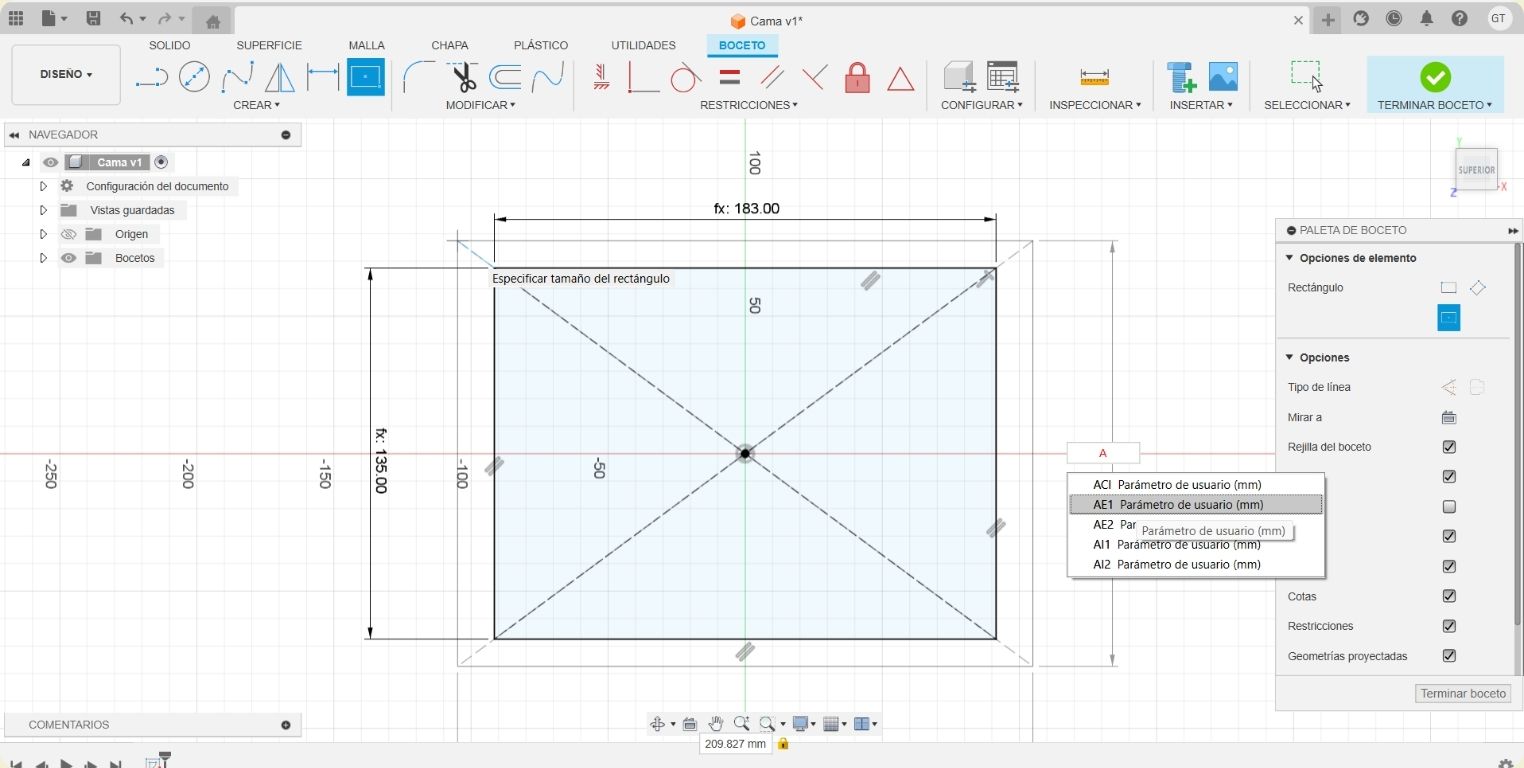Apply the Midpoint triangle constraint

coord(901,79)
